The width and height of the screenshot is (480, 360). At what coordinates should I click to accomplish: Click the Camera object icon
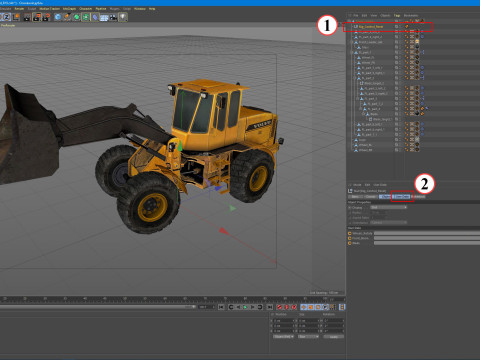click(x=114, y=17)
